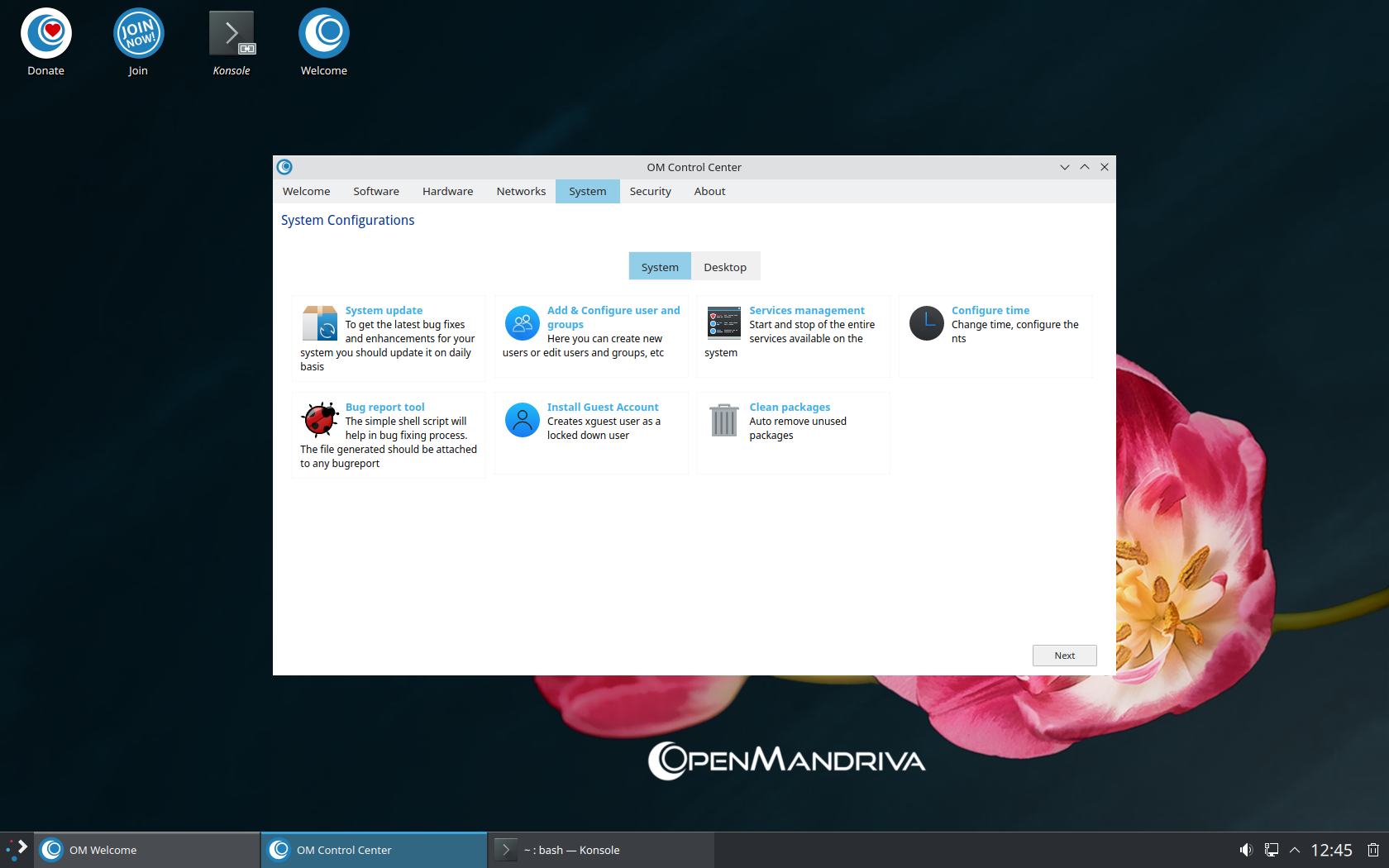Open the System update link

[384, 311]
